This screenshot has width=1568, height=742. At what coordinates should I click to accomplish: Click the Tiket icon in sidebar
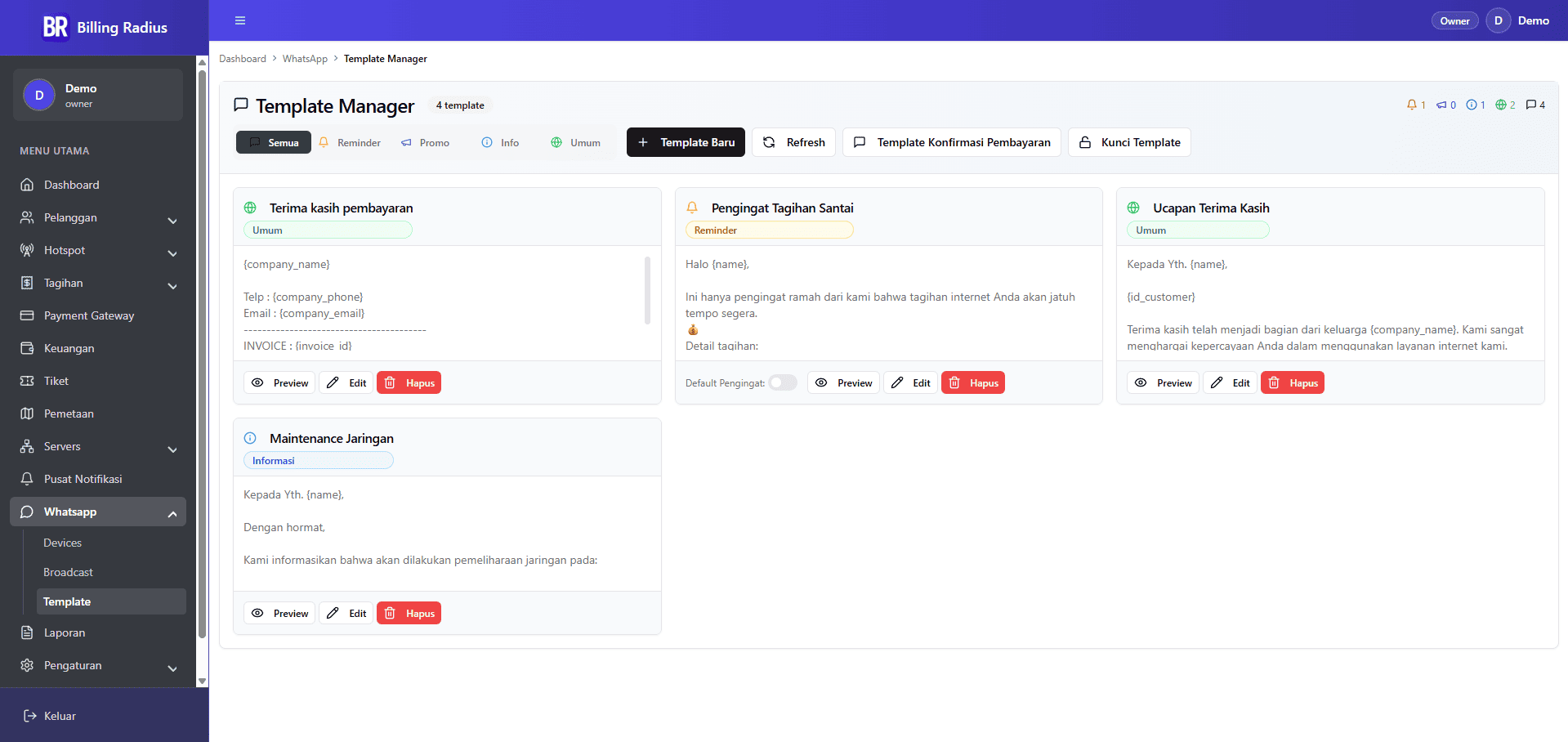pyautogui.click(x=27, y=381)
